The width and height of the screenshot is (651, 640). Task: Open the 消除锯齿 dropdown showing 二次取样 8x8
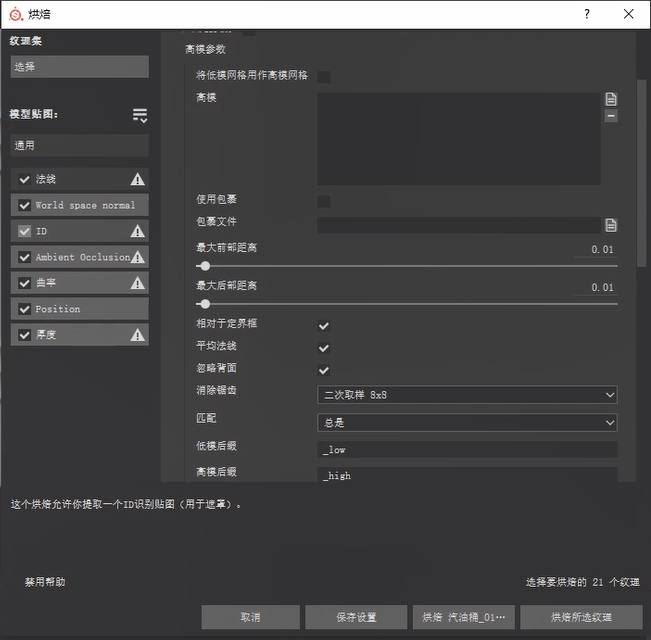pyautogui.click(x=467, y=396)
